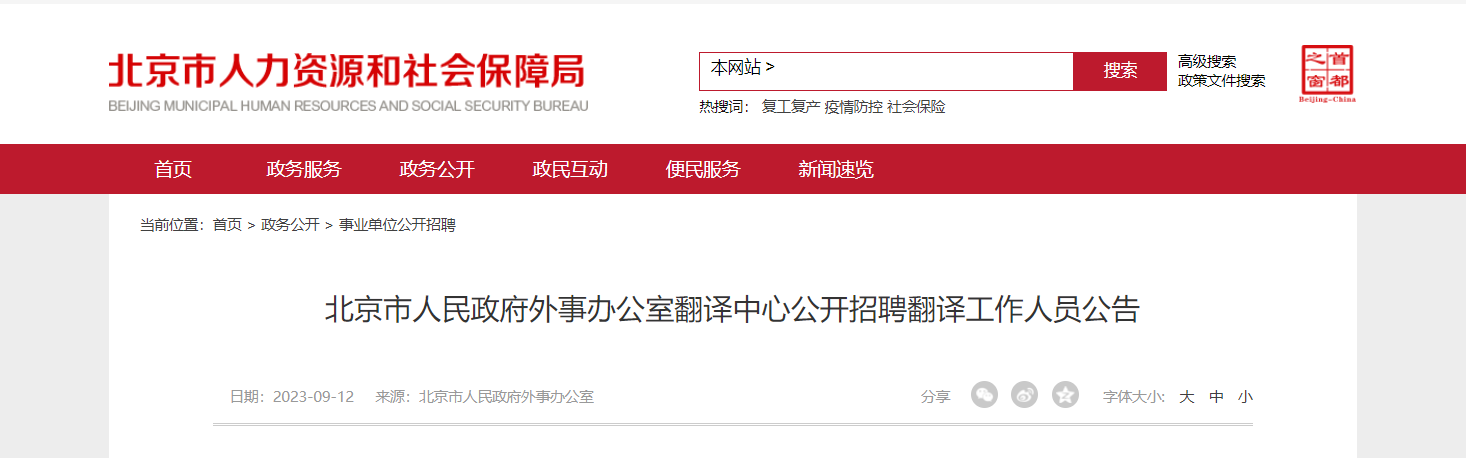Open the 政务公开 navigation menu

(x=437, y=169)
